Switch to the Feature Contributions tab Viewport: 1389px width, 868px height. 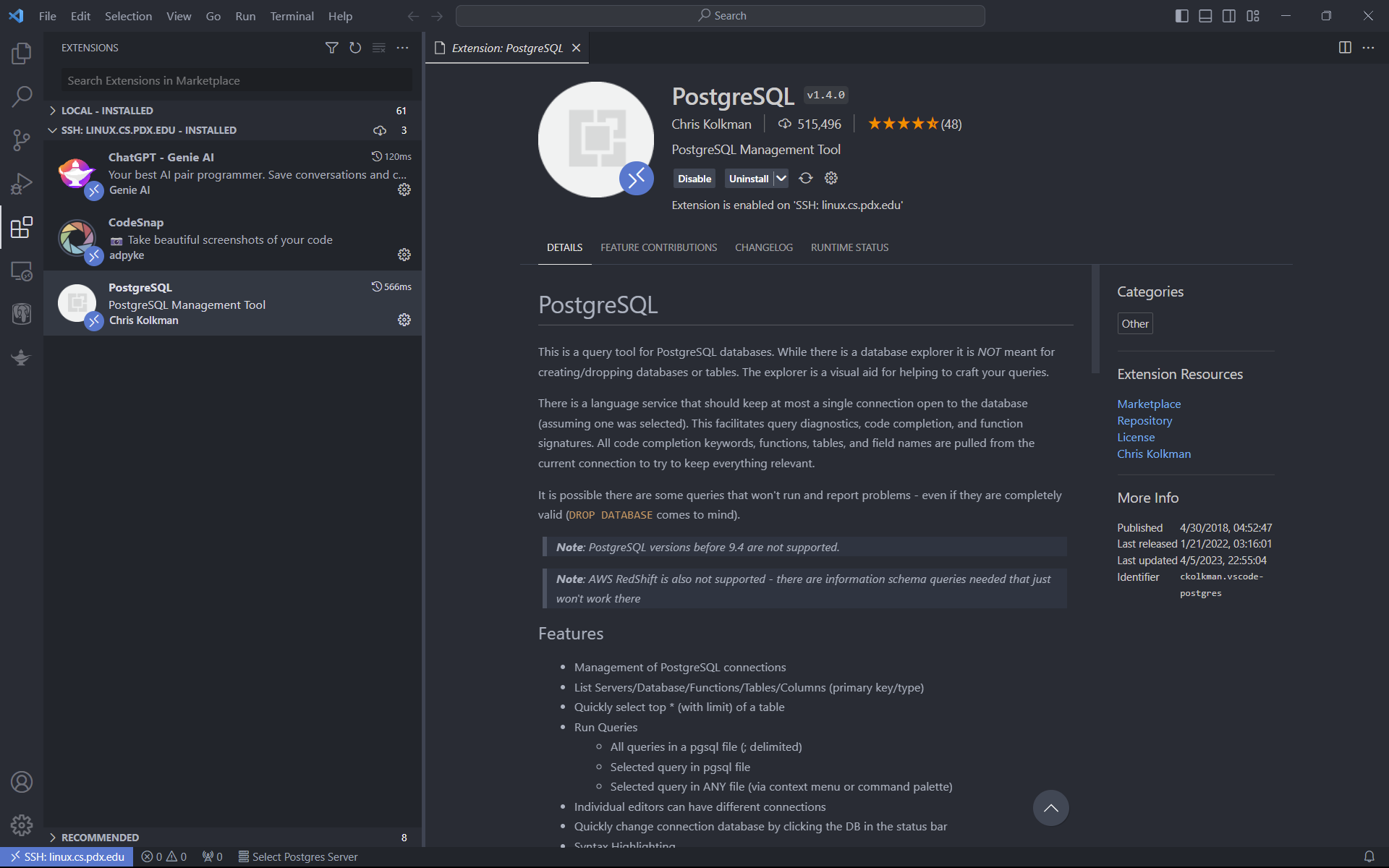point(658,247)
